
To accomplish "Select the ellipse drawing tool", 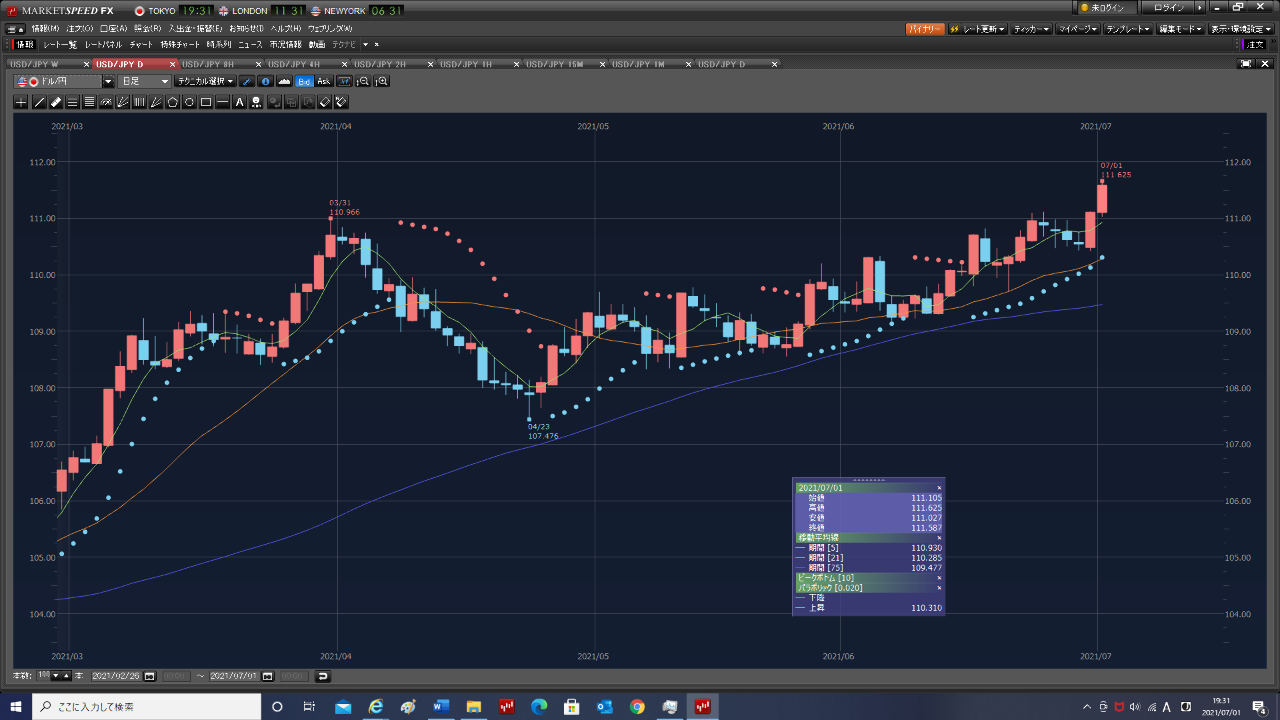I will (189, 102).
